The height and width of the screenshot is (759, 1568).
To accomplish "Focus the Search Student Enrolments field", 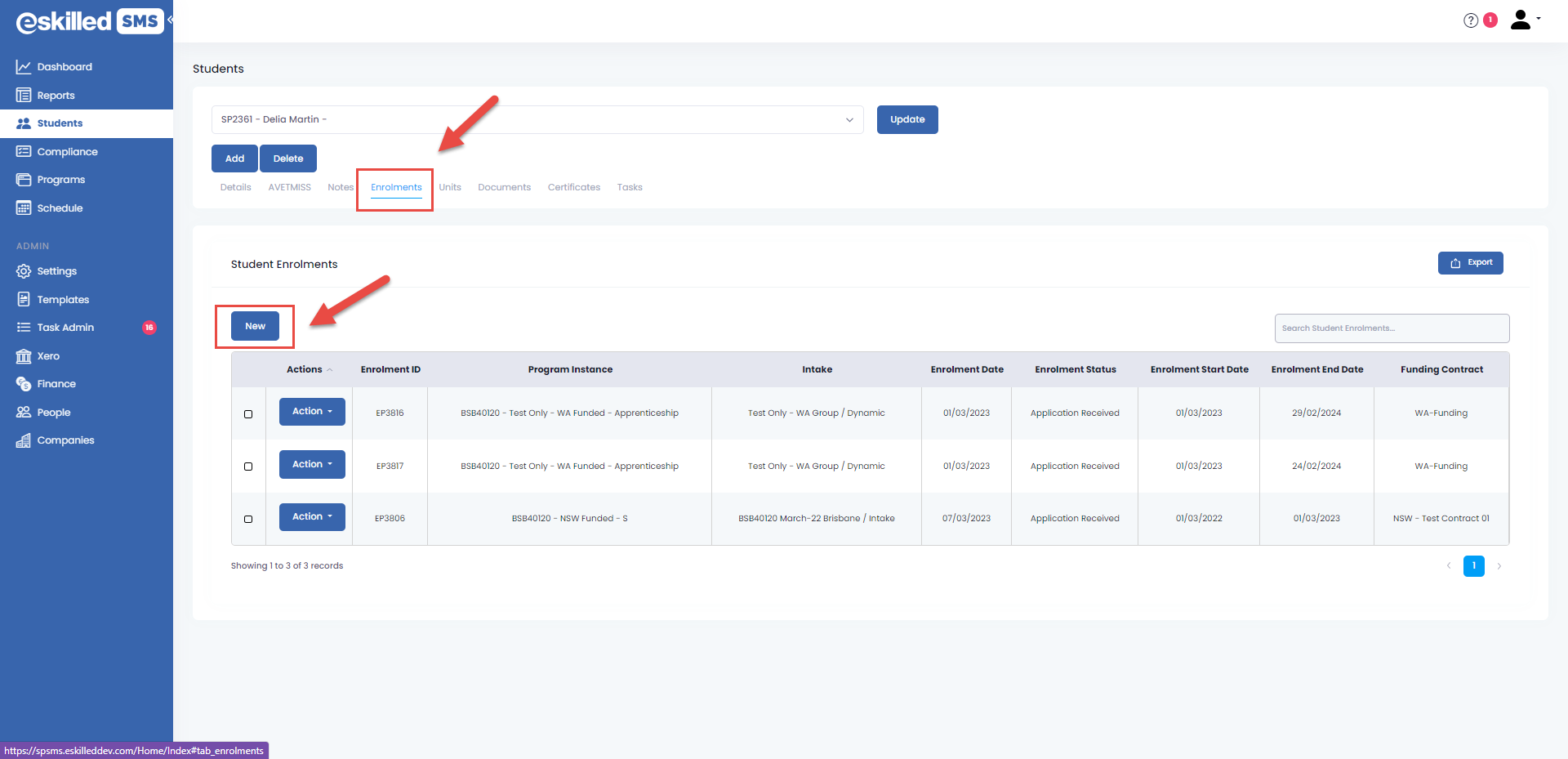I will click(1392, 328).
